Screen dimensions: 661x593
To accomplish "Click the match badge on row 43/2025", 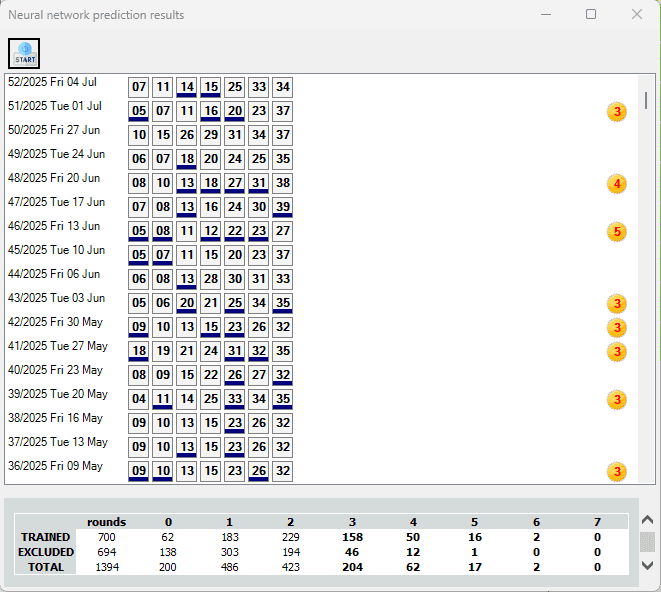I will [617, 303].
